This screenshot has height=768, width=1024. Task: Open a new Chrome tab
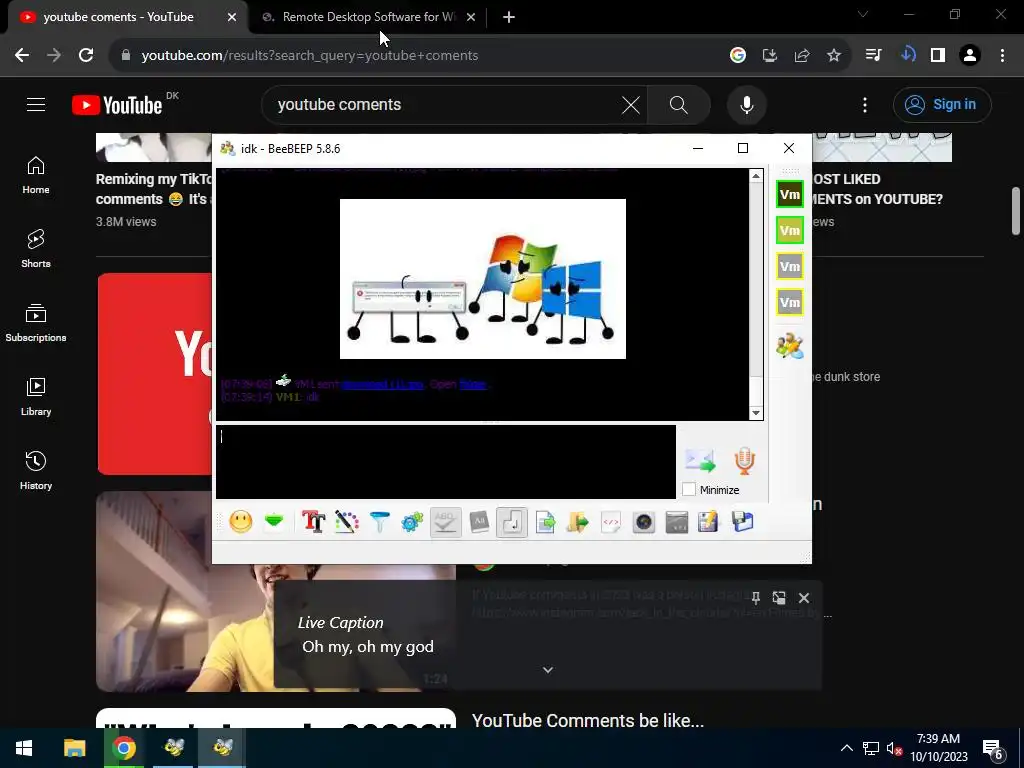click(x=509, y=18)
